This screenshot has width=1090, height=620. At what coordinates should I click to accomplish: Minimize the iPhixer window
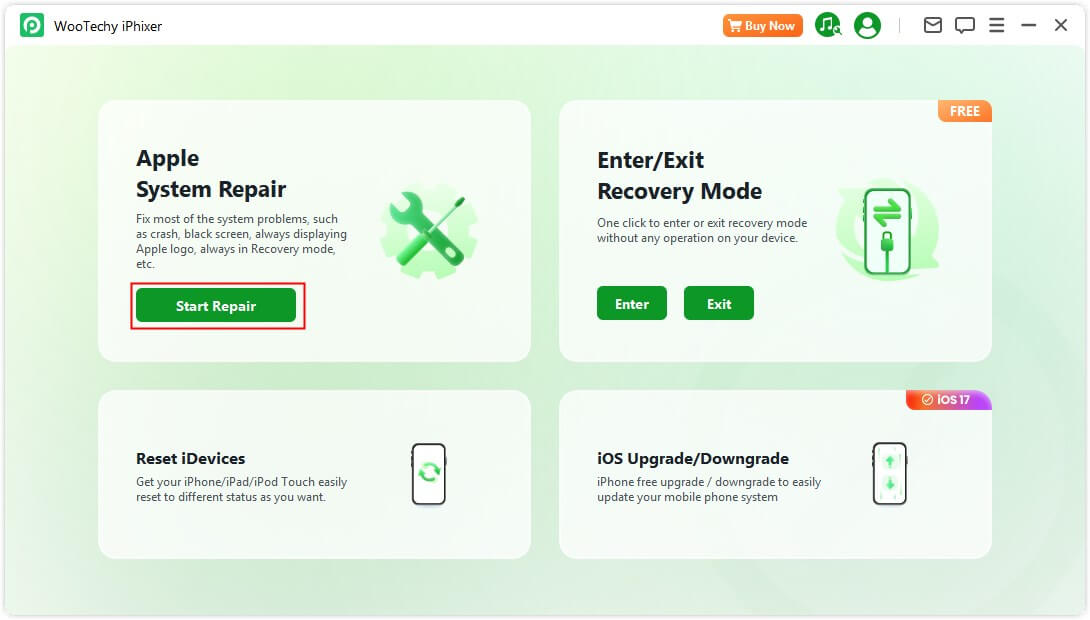tap(1028, 26)
